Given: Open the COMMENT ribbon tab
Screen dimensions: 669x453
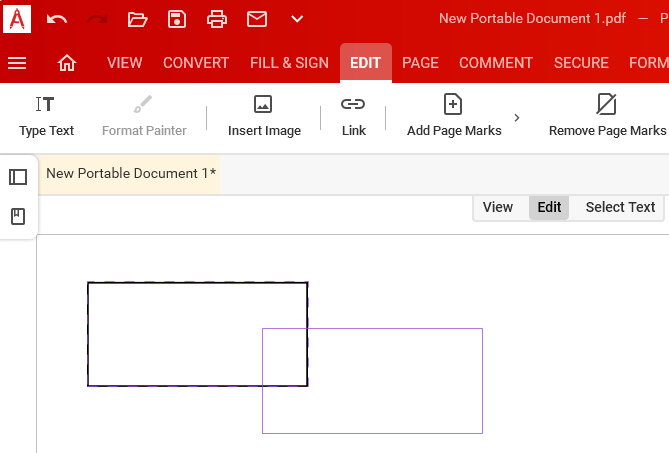Looking at the screenshot, I should (496, 63).
